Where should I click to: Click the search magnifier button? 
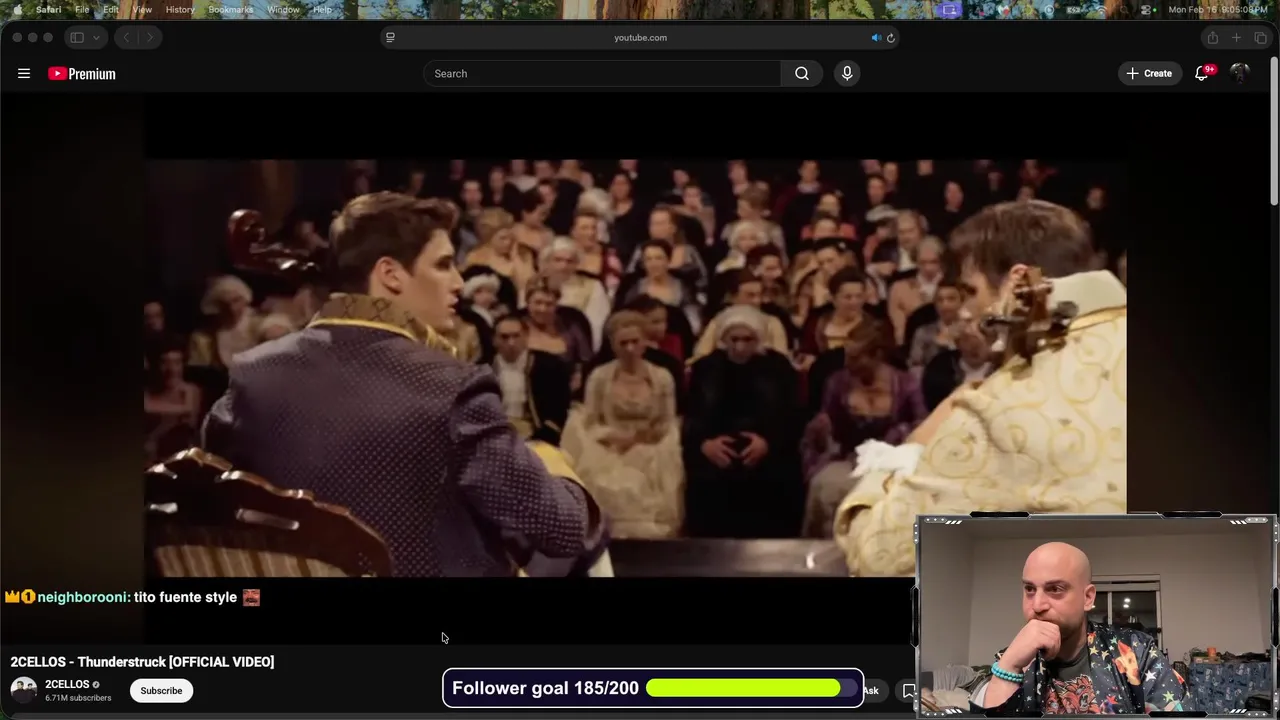tap(802, 73)
